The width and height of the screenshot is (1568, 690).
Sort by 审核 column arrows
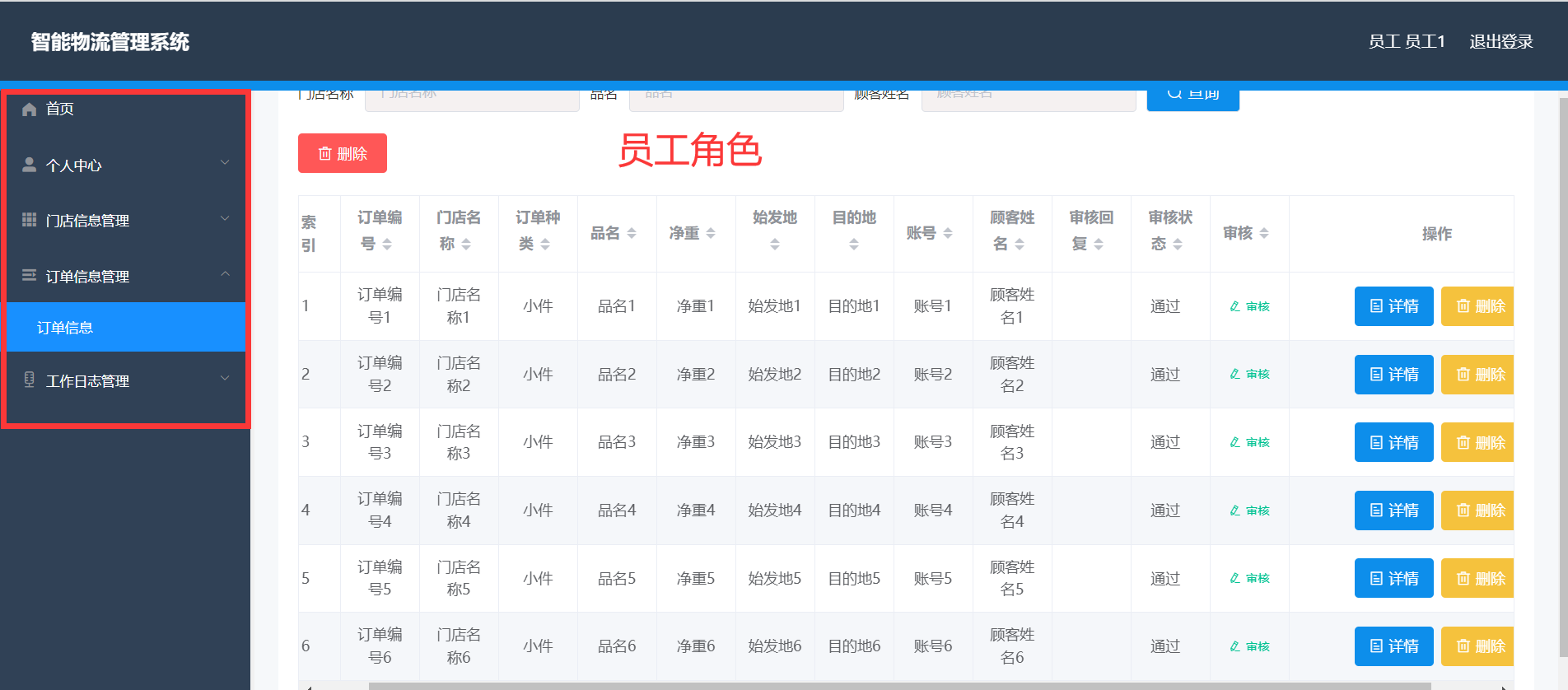click(1264, 234)
